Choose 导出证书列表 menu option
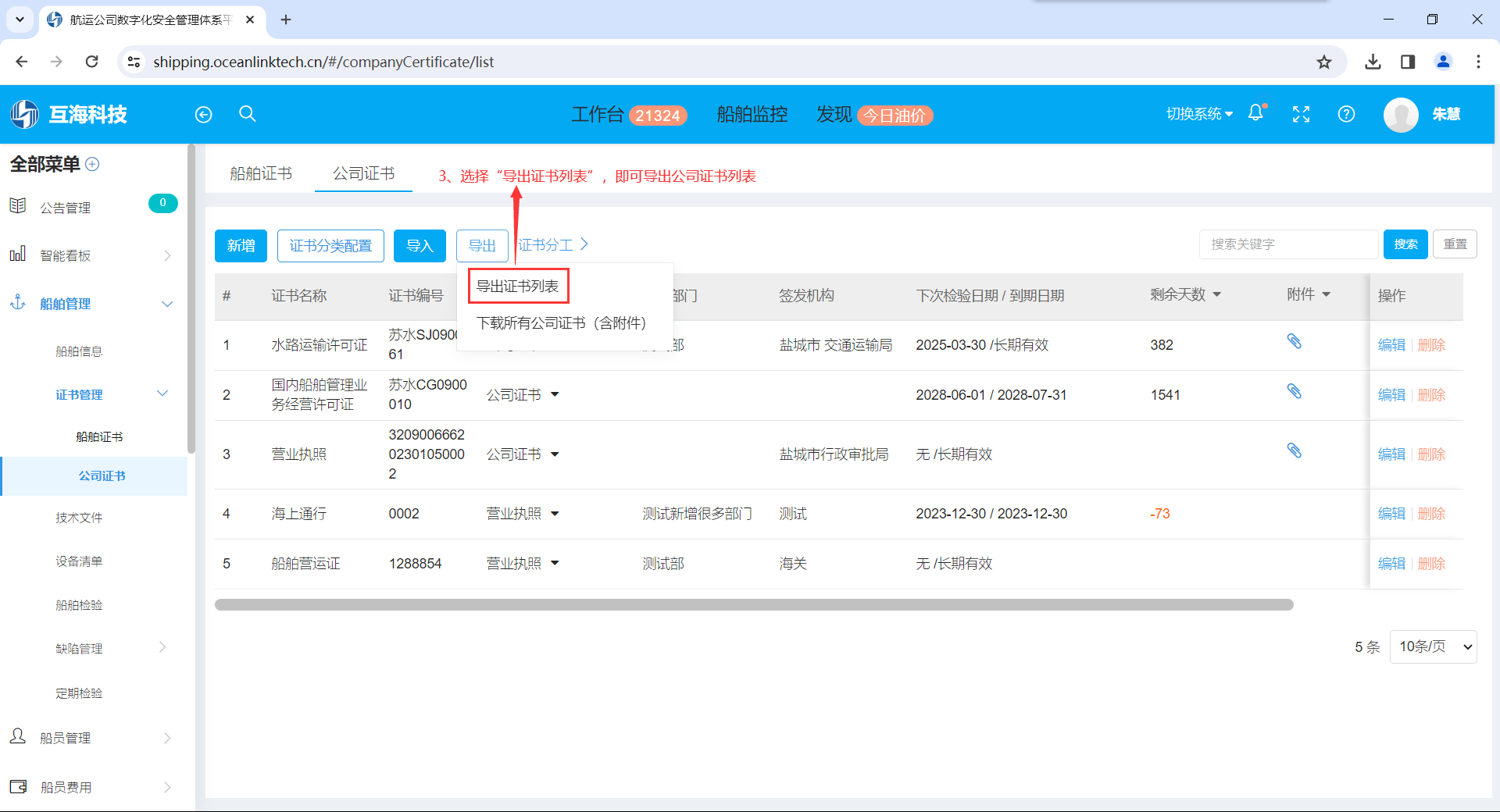This screenshot has width=1500, height=812. (x=518, y=286)
